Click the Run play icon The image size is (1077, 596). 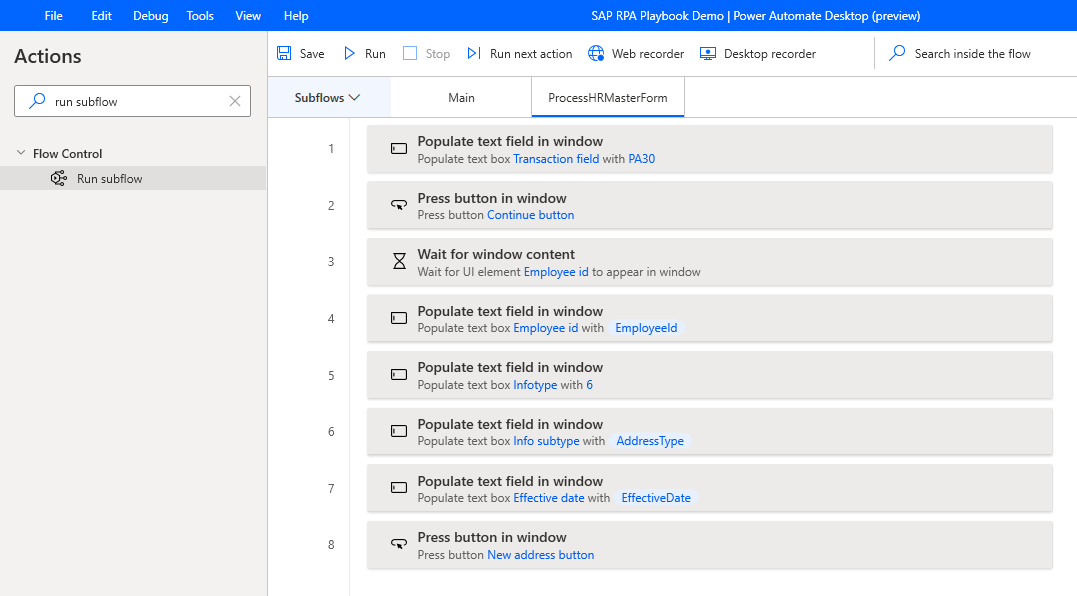pos(350,53)
